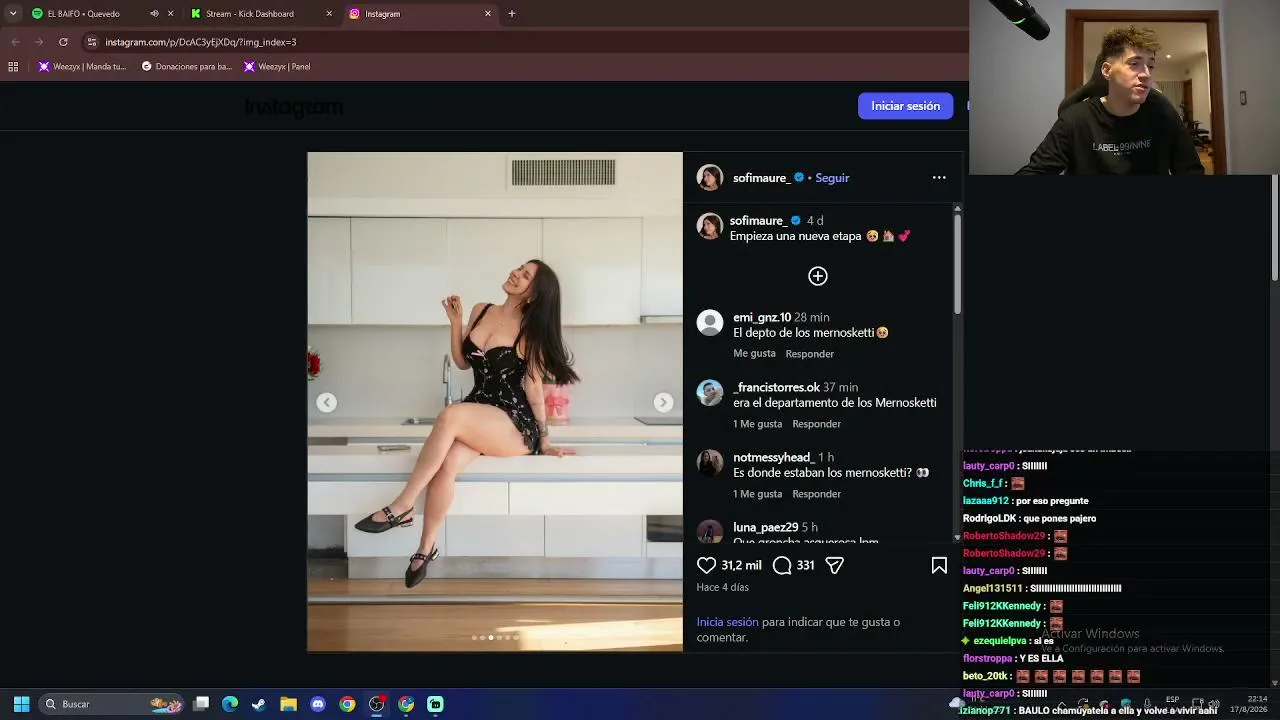Reply to emi_gnz.10's comment

coord(810,354)
